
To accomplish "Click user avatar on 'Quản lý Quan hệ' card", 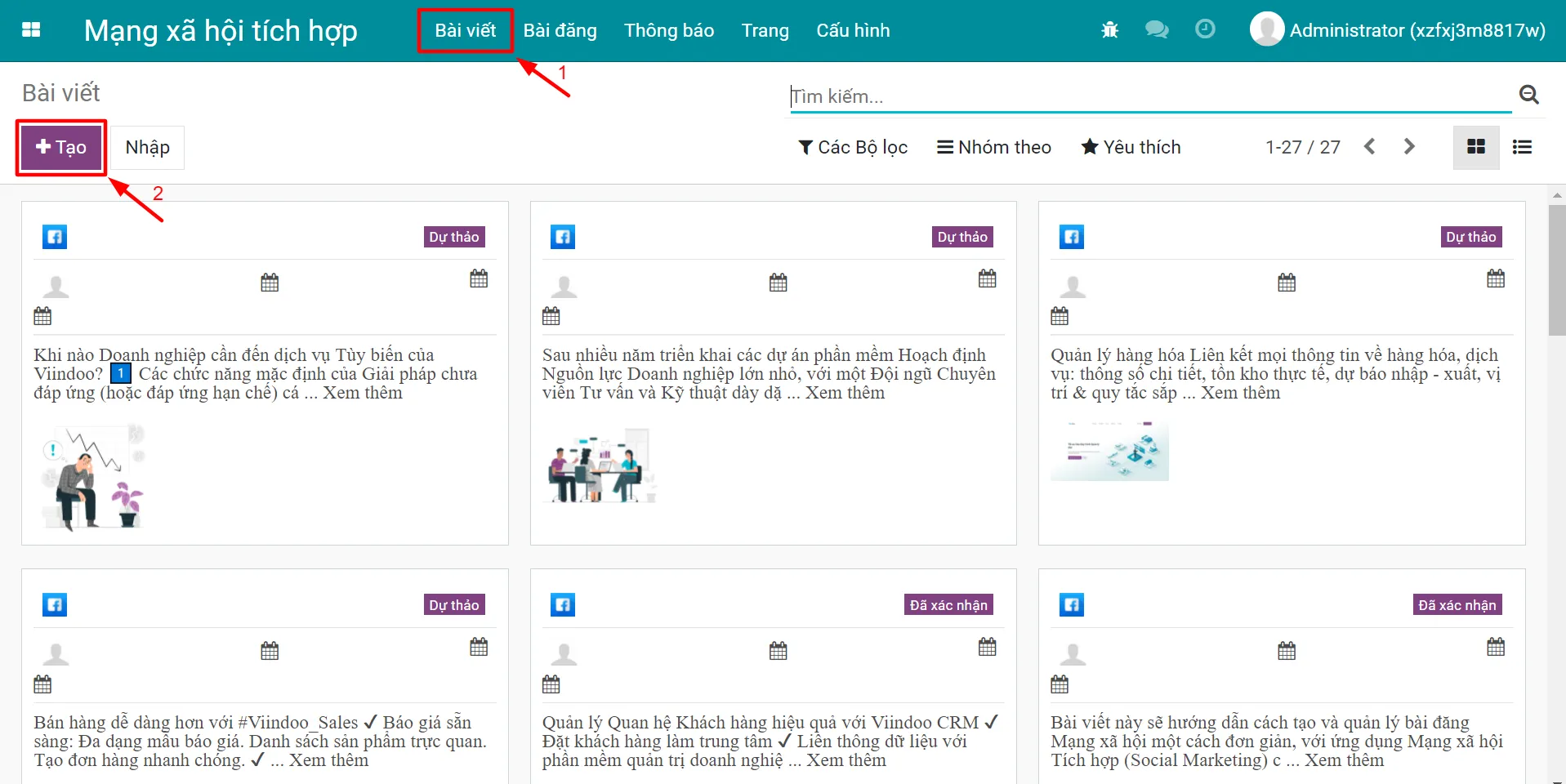I will click(x=564, y=655).
